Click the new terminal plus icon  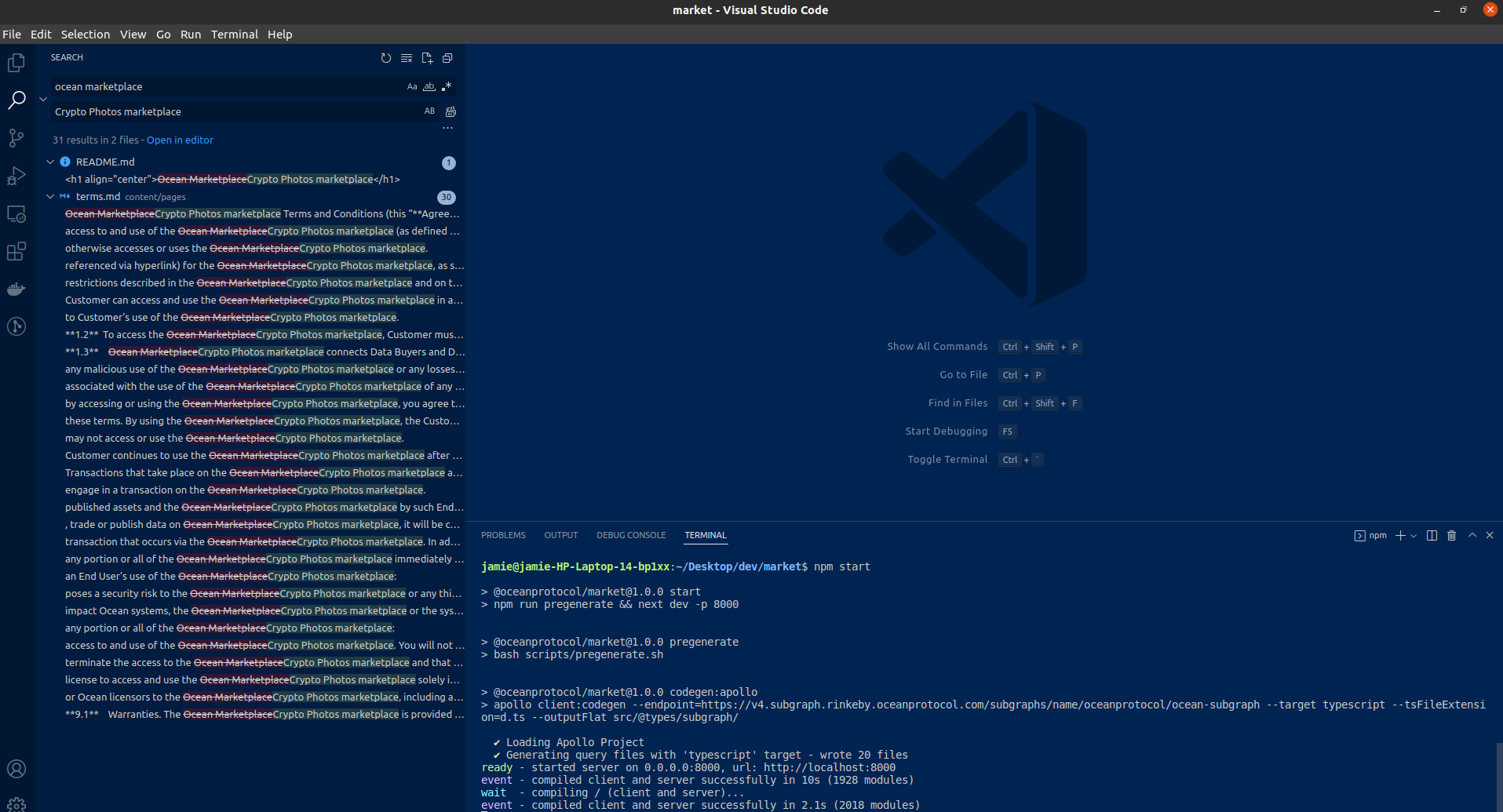[1400, 535]
